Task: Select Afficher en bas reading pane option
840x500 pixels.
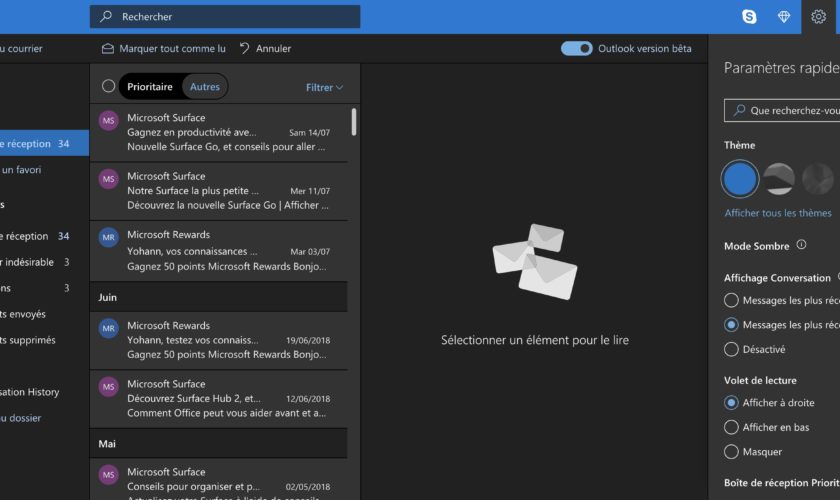Action: [732, 427]
